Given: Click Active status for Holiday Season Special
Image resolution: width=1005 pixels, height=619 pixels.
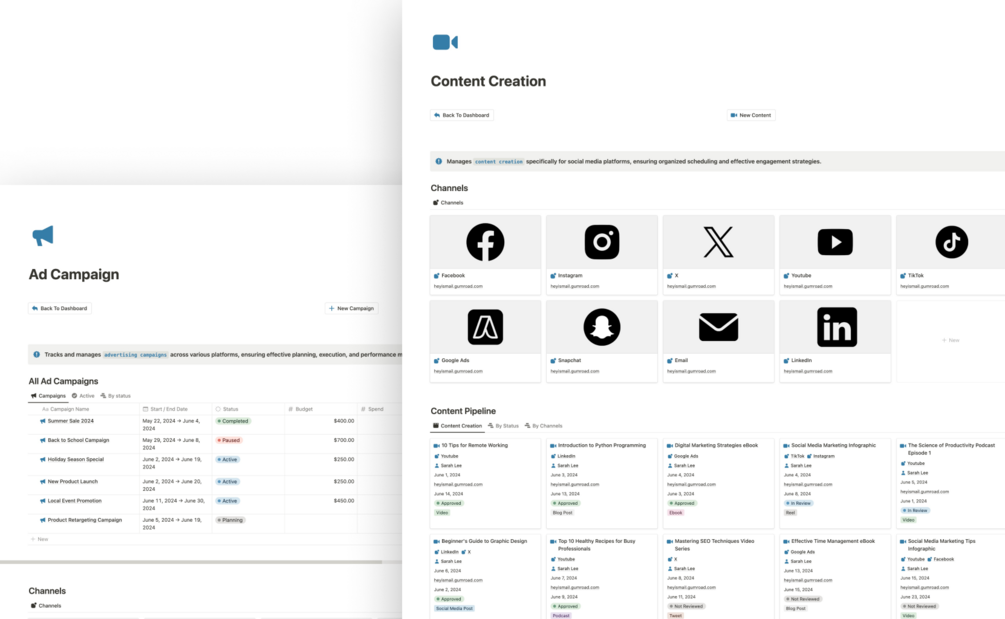Looking at the screenshot, I should (x=227, y=459).
